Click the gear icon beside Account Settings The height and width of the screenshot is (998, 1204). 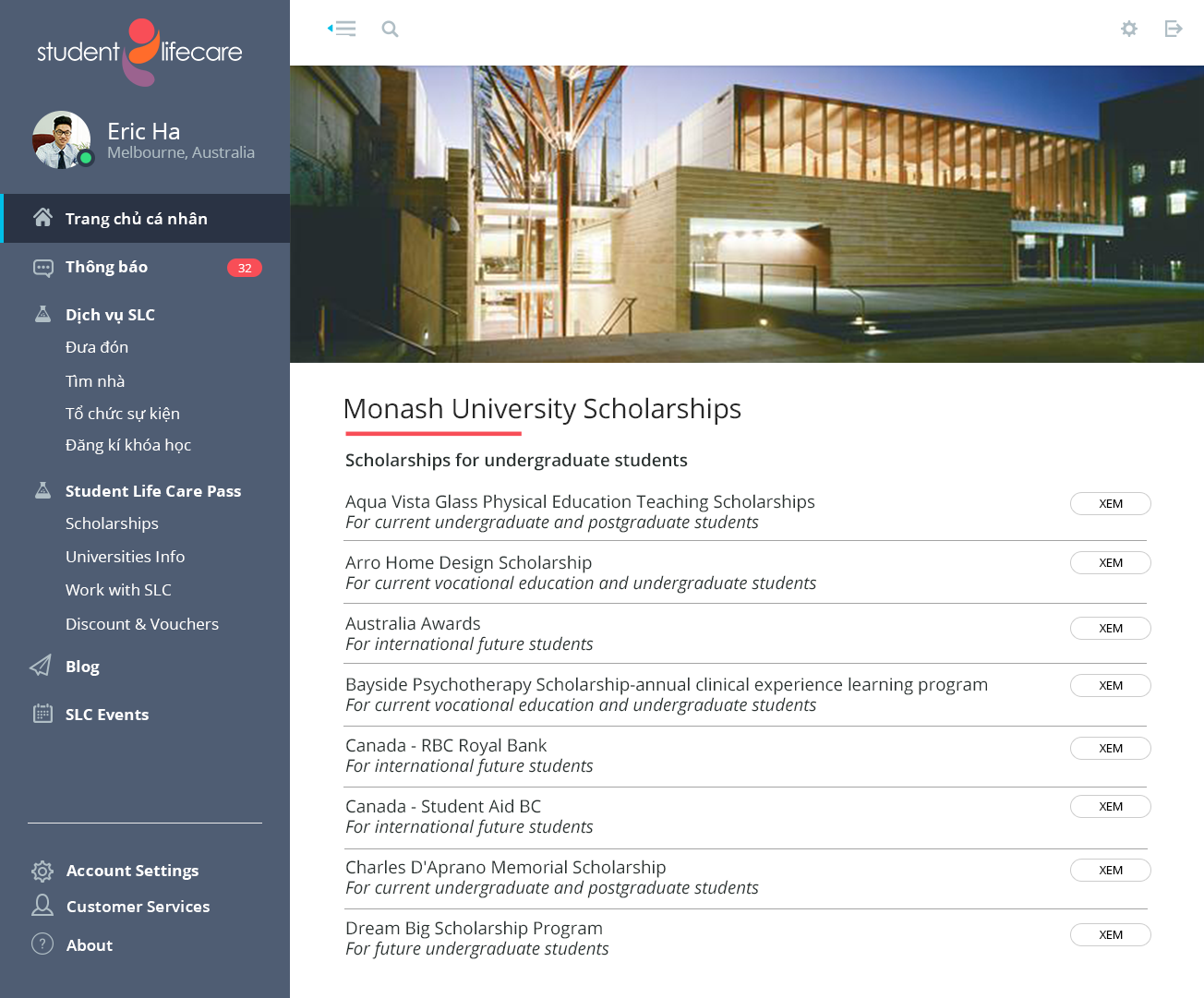click(x=42, y=871)
